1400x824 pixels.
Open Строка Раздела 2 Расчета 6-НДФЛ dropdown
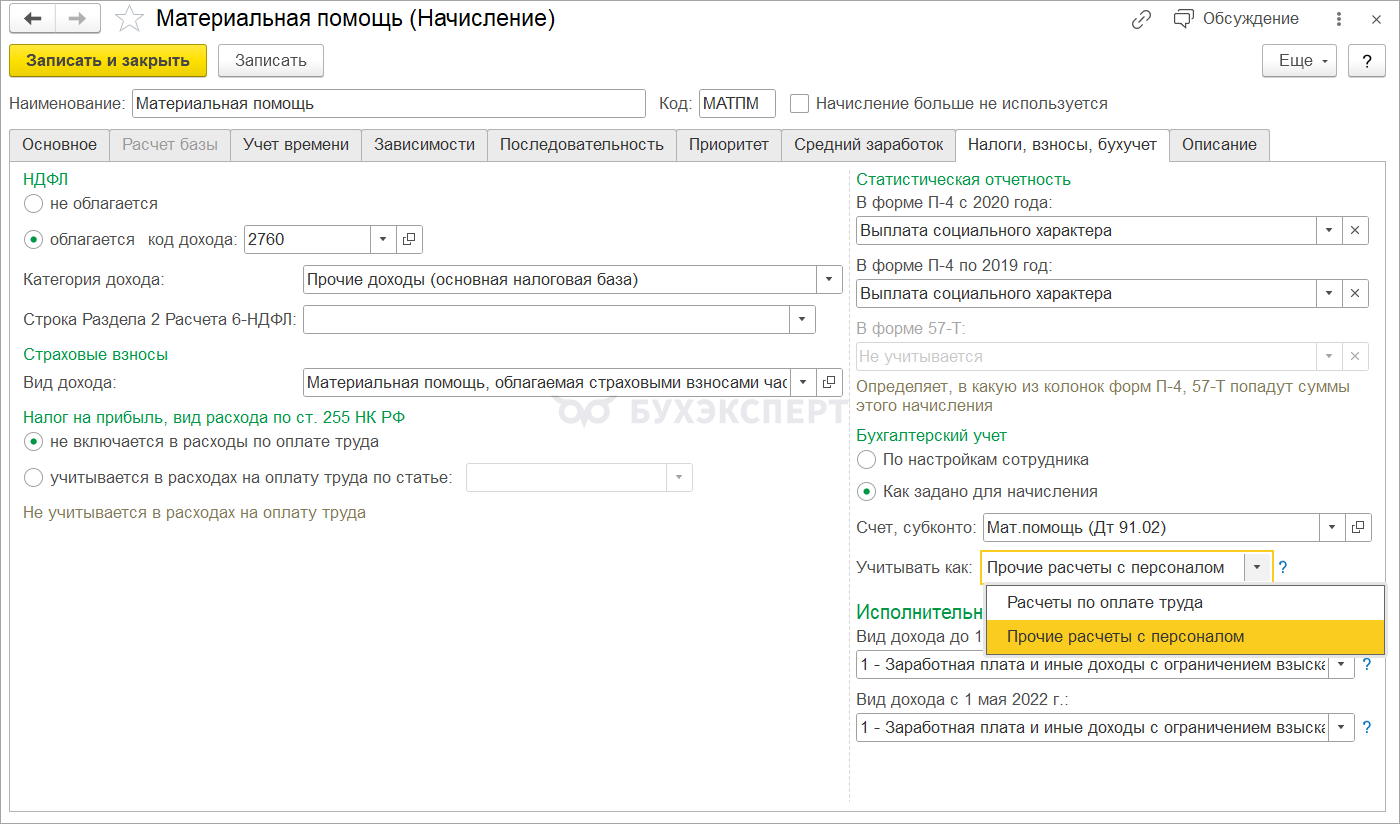802,320
